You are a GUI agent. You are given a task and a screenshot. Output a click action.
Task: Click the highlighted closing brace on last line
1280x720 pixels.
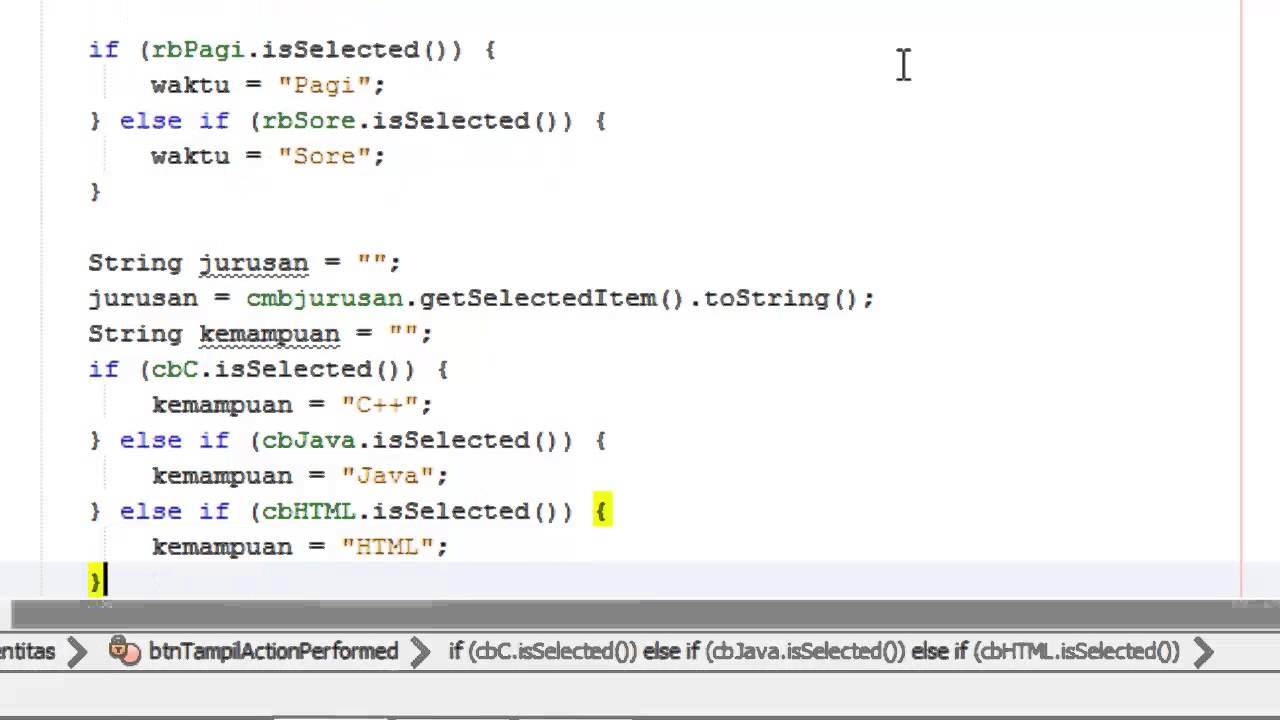pyautogui.click(x=95, y=581)
